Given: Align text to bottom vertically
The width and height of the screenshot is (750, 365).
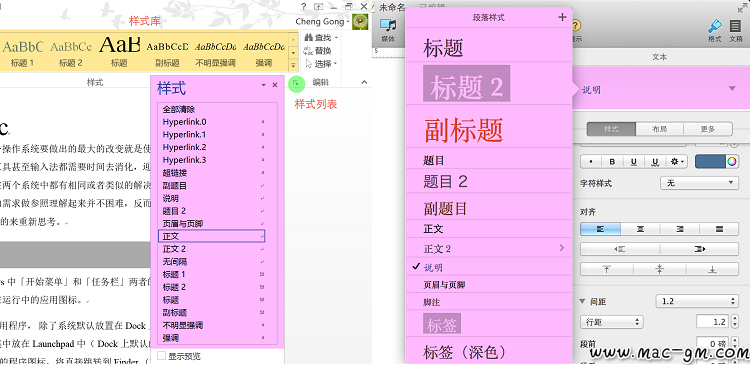Looking at the screenshot, I should pos(712,269).
